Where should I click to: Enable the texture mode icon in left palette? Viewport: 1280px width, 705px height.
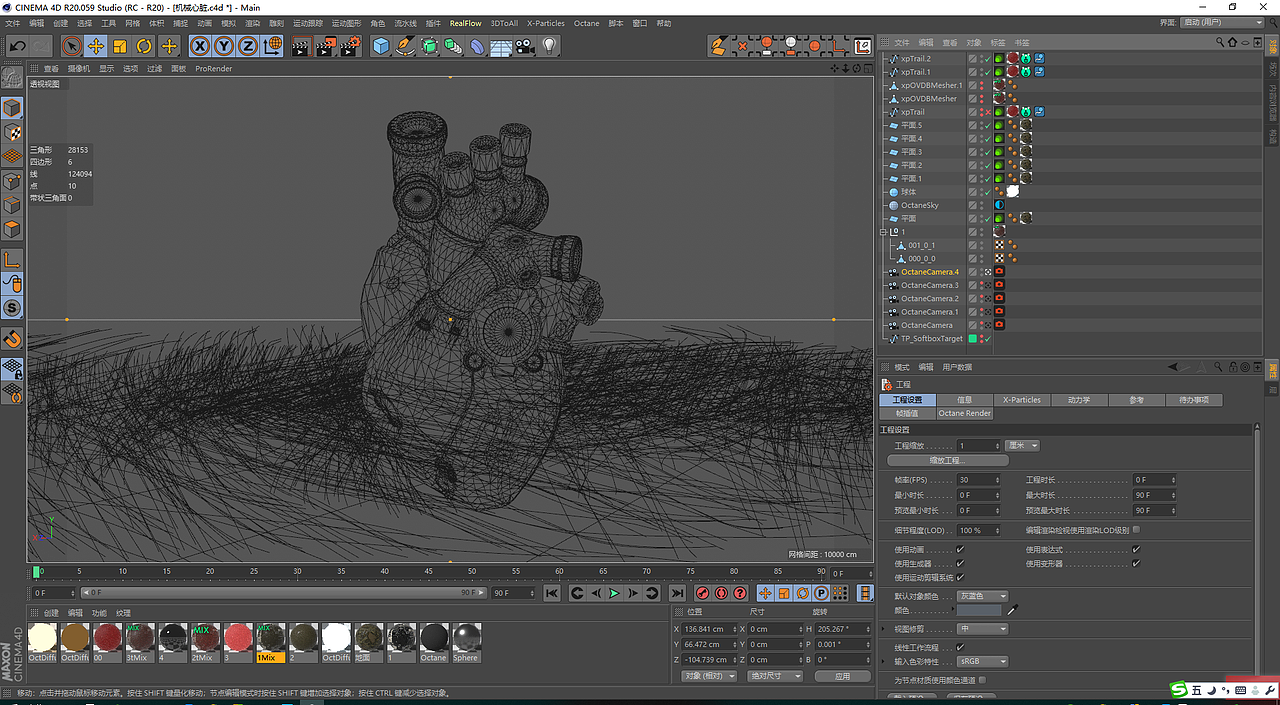(x=12, y=132)
